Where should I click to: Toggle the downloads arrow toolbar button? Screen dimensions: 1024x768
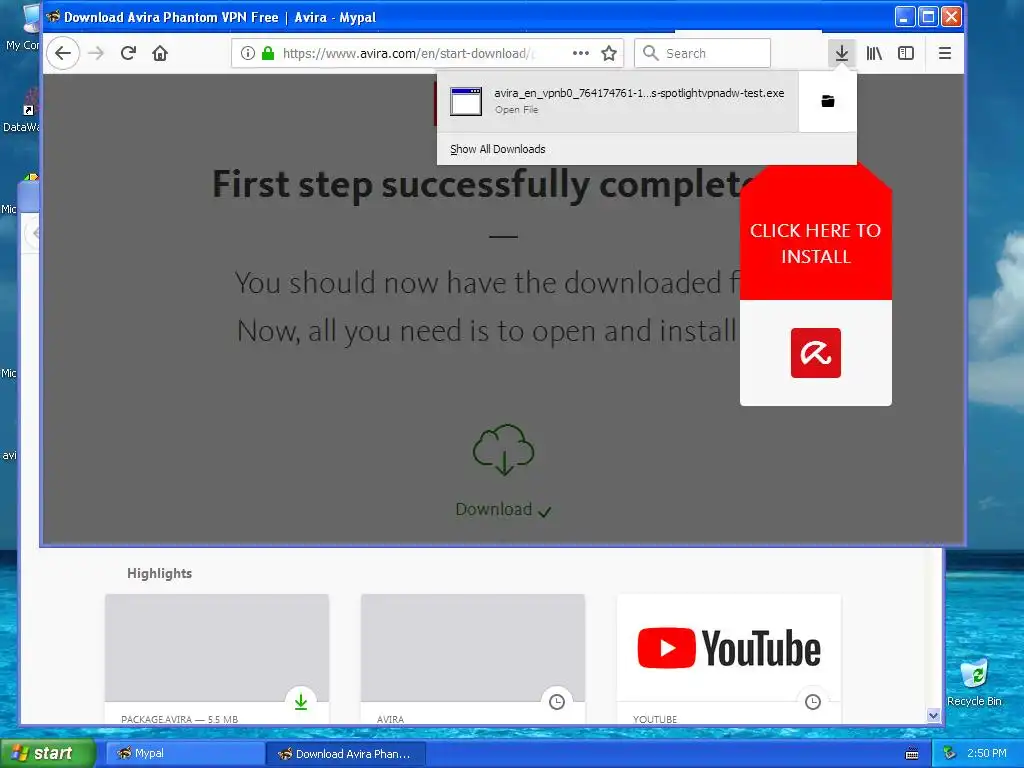[x=842, y=53]
